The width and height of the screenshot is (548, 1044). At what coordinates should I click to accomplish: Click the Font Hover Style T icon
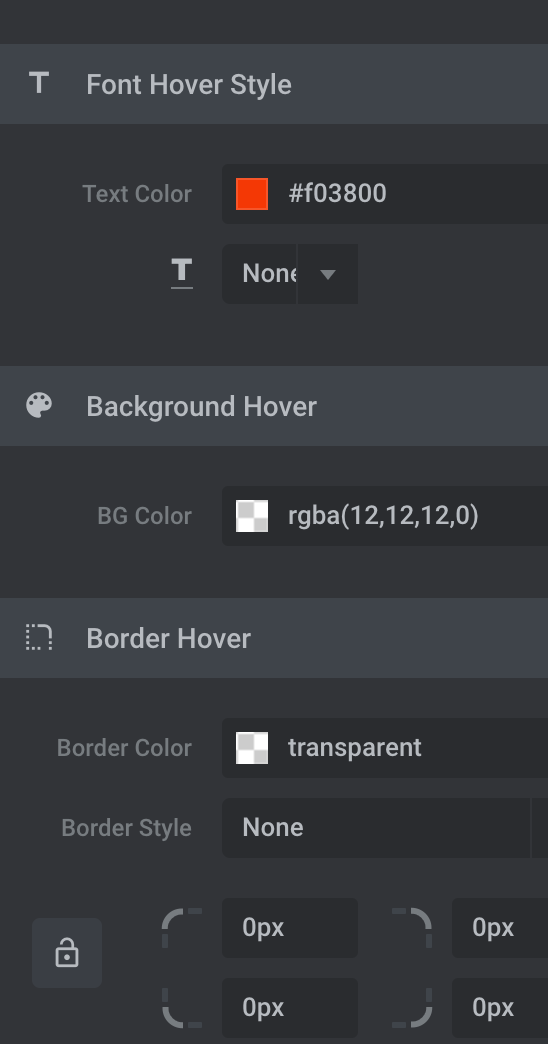39,84
